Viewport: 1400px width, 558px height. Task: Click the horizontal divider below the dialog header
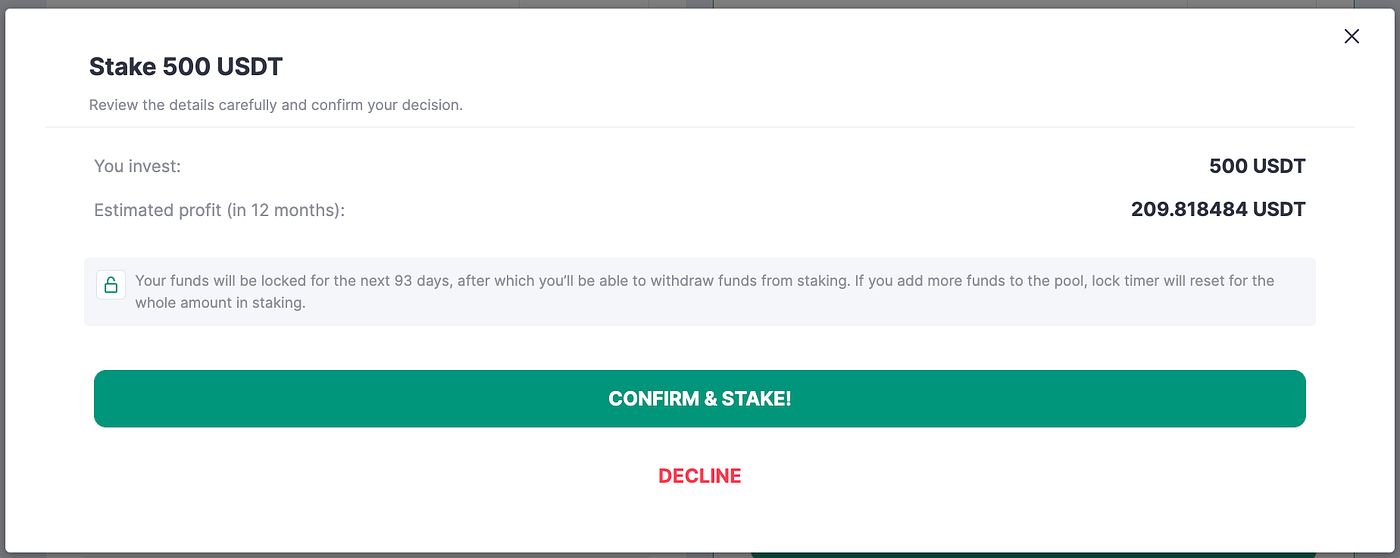(x=700, y=127)
